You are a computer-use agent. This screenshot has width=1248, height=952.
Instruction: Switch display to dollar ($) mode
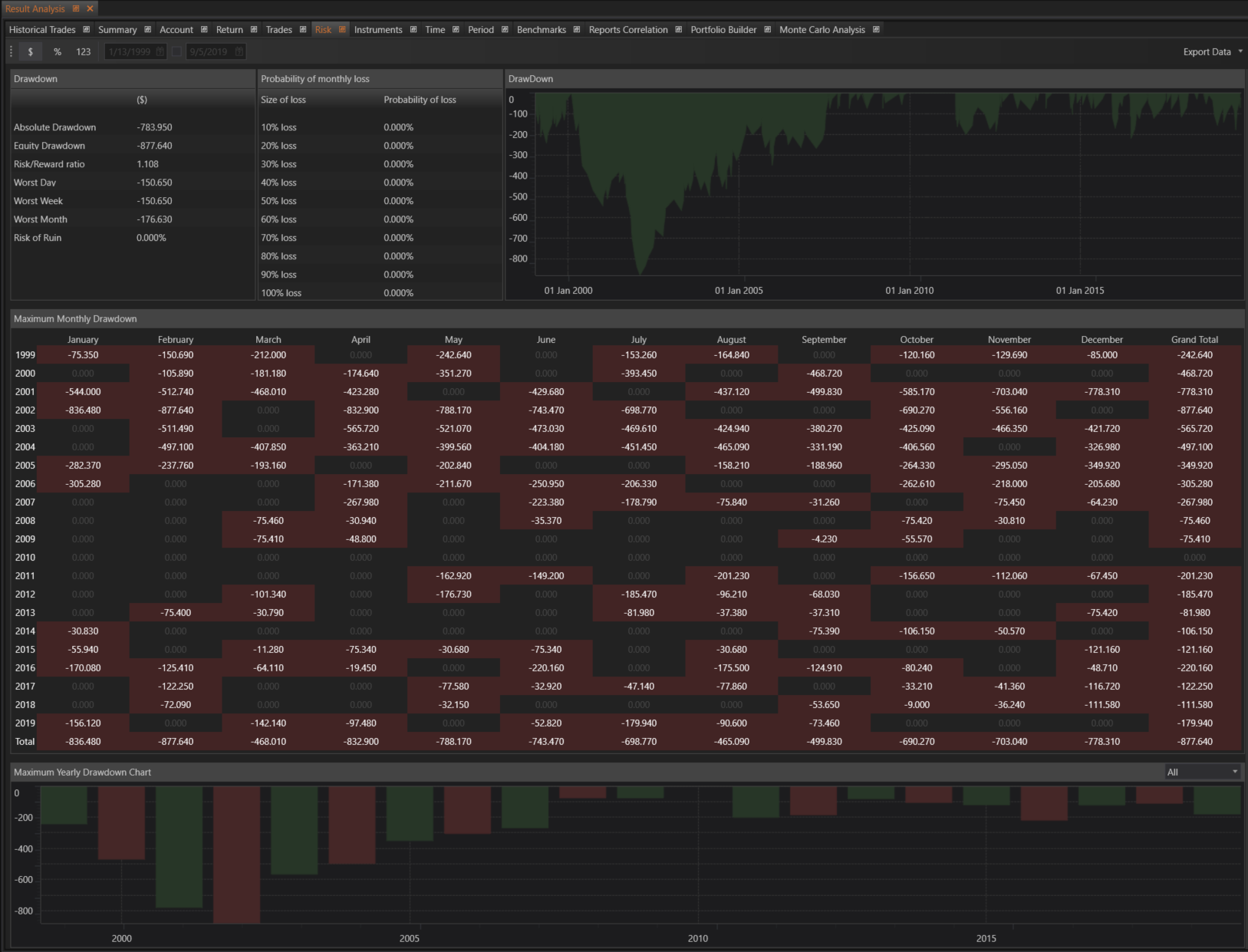pyautogui.click(x=31, y=51)
